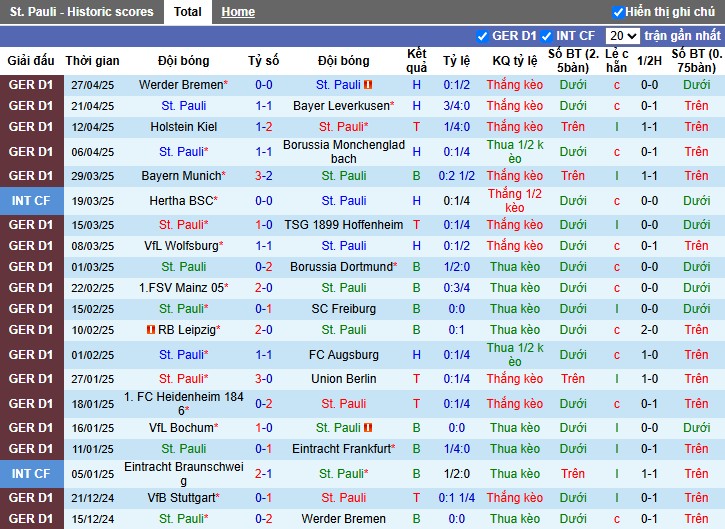Click Holstein Kiel team name
The width and height of the screenshot is (725, 529).
(x=184, y=127)
